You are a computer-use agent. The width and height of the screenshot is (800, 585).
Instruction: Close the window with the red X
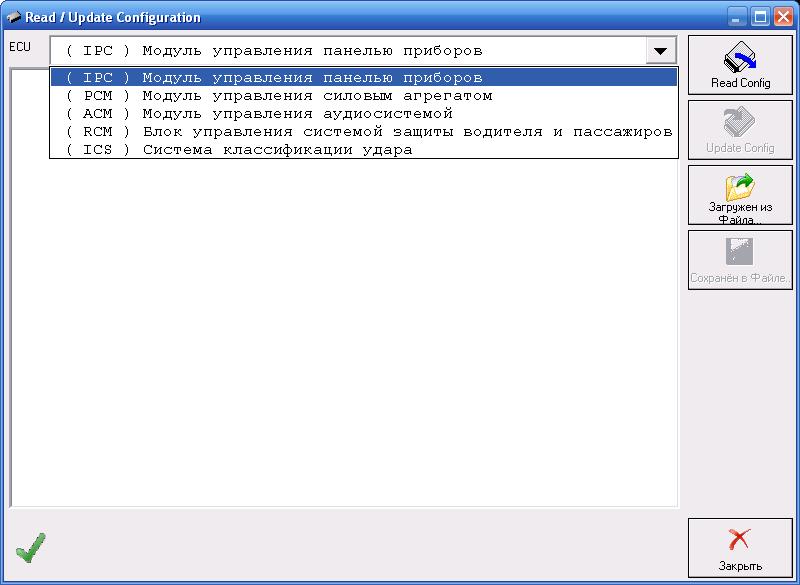pos(784,17)
